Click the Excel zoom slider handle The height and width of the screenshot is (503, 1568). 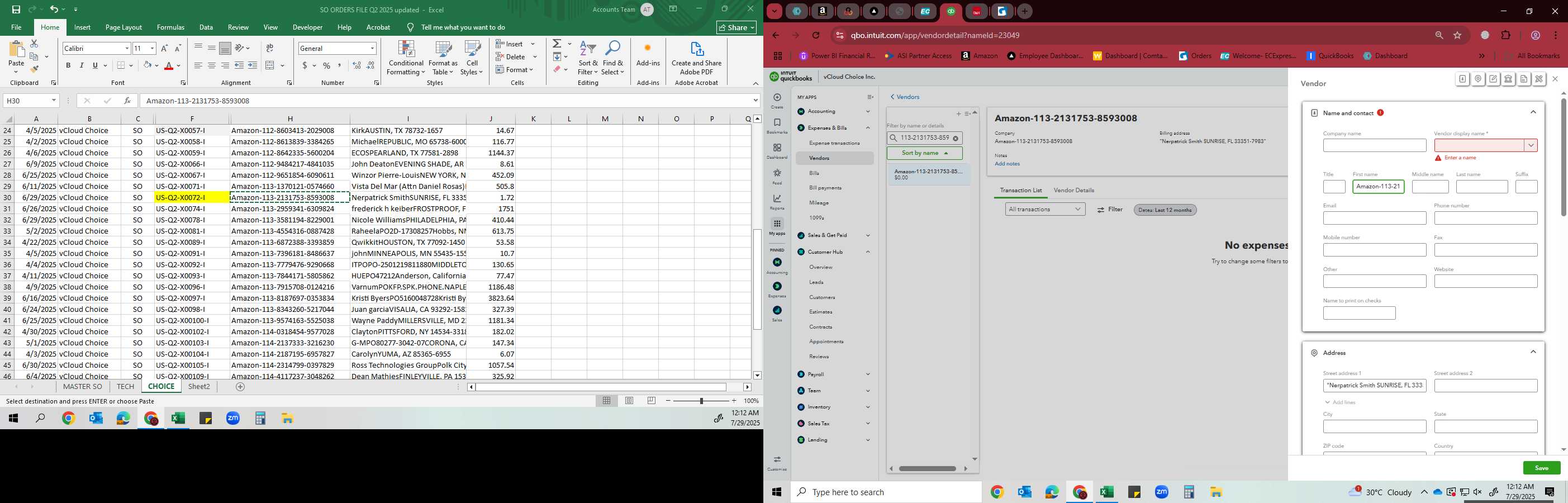pyautogui.click(x=701, y=401)
